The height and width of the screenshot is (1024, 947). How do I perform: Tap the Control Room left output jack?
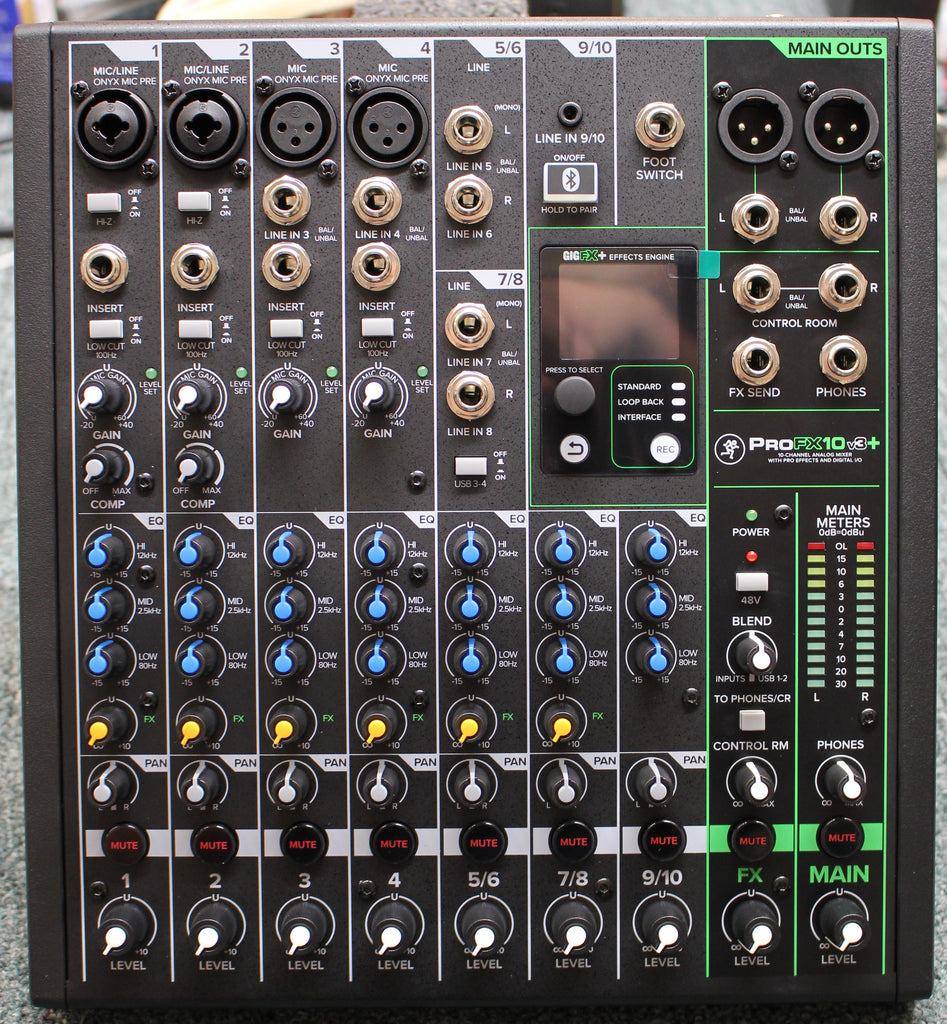point(756,287)
